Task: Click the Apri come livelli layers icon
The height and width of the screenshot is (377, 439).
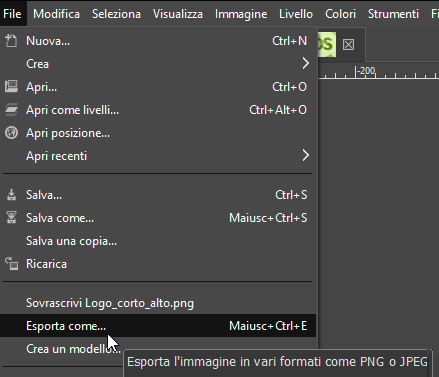Action: (11, 110)
